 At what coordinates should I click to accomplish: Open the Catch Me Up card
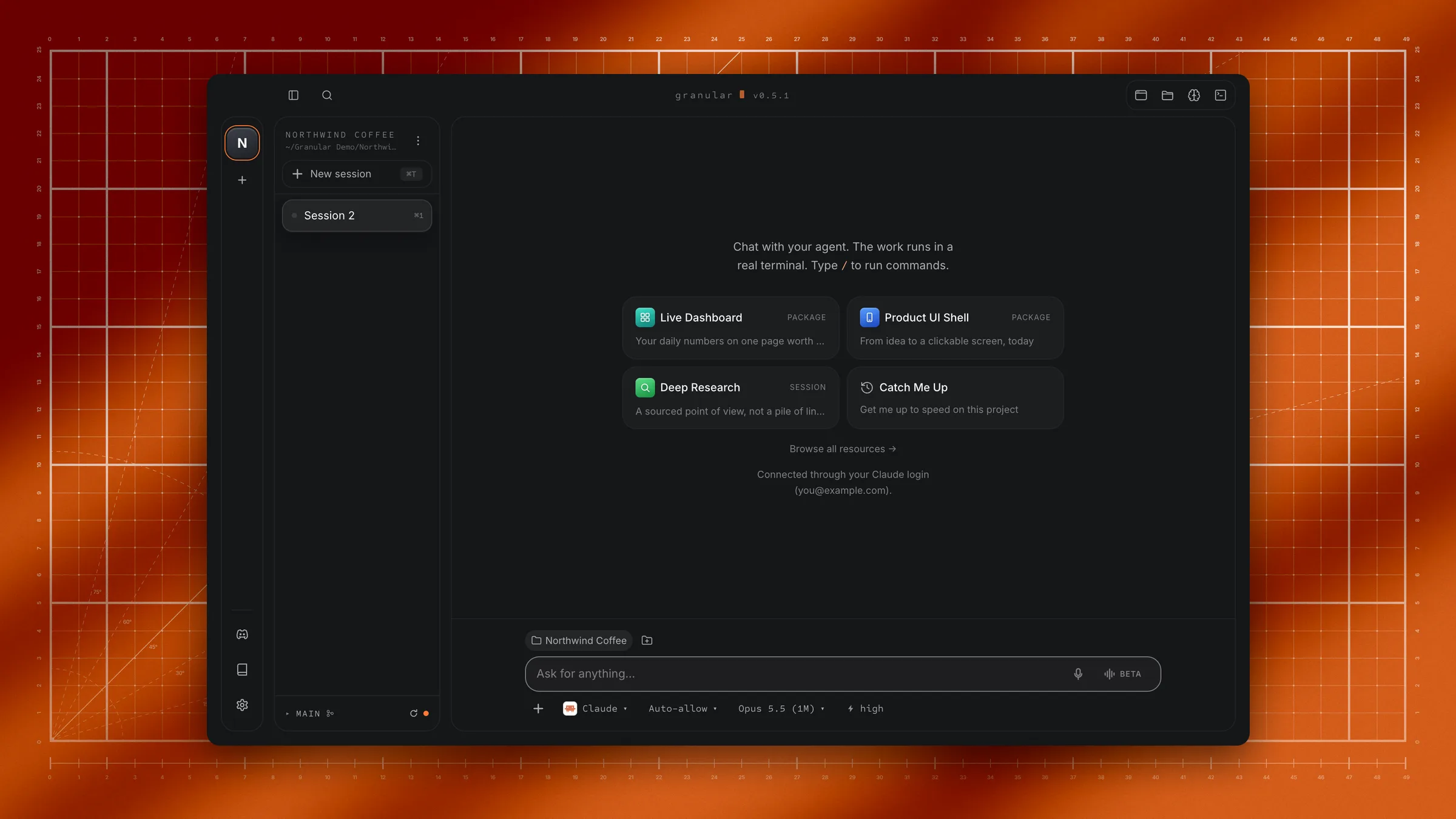click(x=955, y=398)
